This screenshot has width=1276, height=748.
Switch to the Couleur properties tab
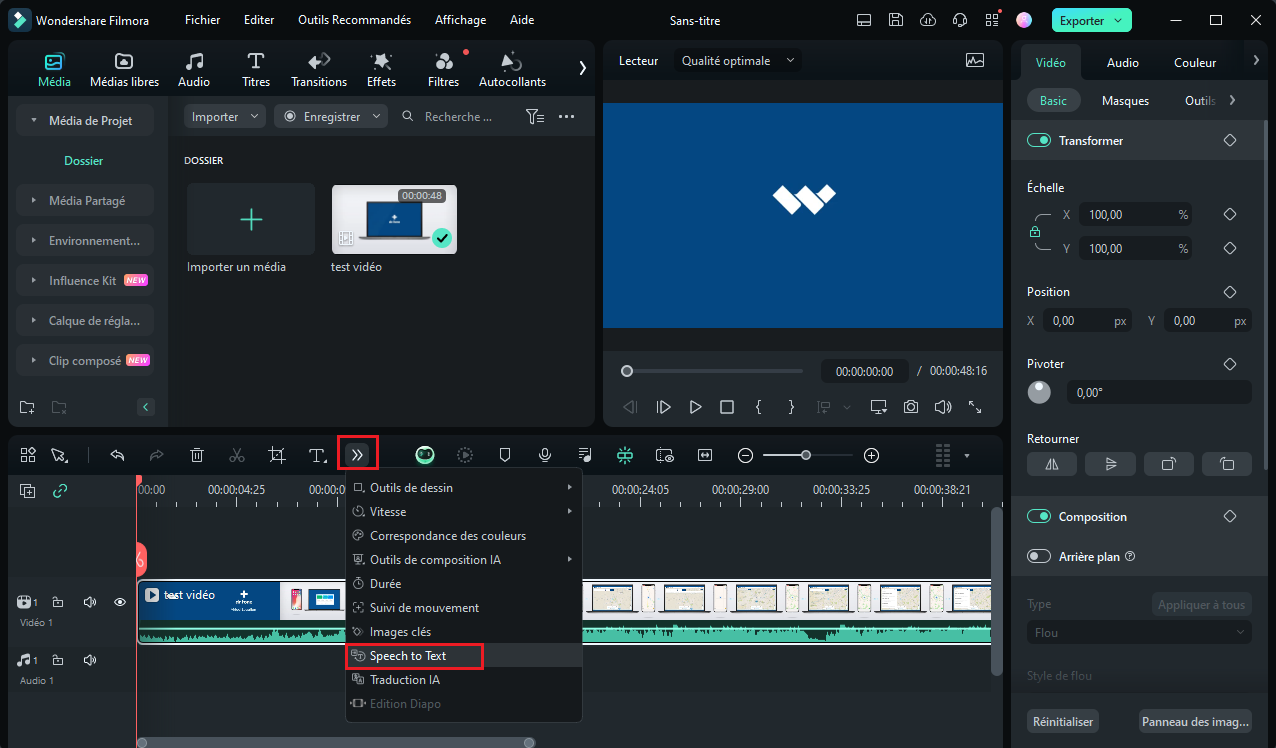click(1195, 62)
